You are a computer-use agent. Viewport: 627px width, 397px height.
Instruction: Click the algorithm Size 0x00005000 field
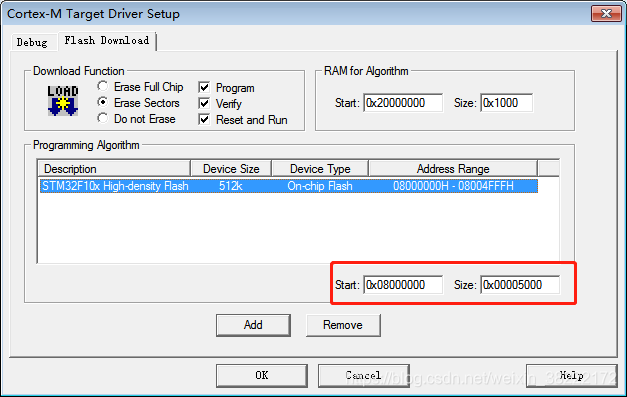tap(520, 285)
